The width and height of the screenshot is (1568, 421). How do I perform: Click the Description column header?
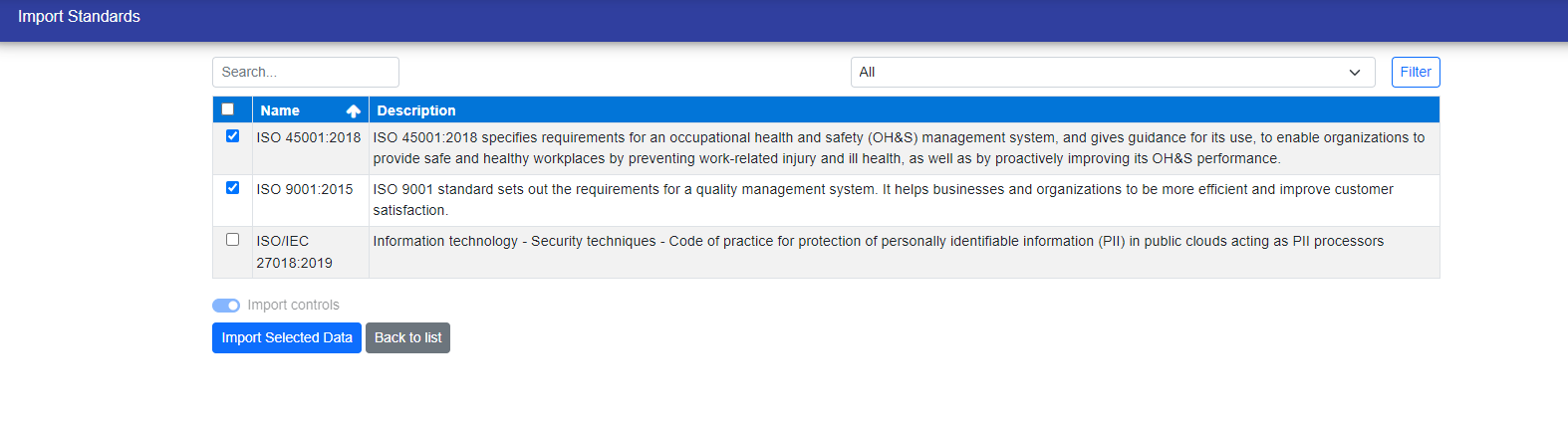coord(416,110)
